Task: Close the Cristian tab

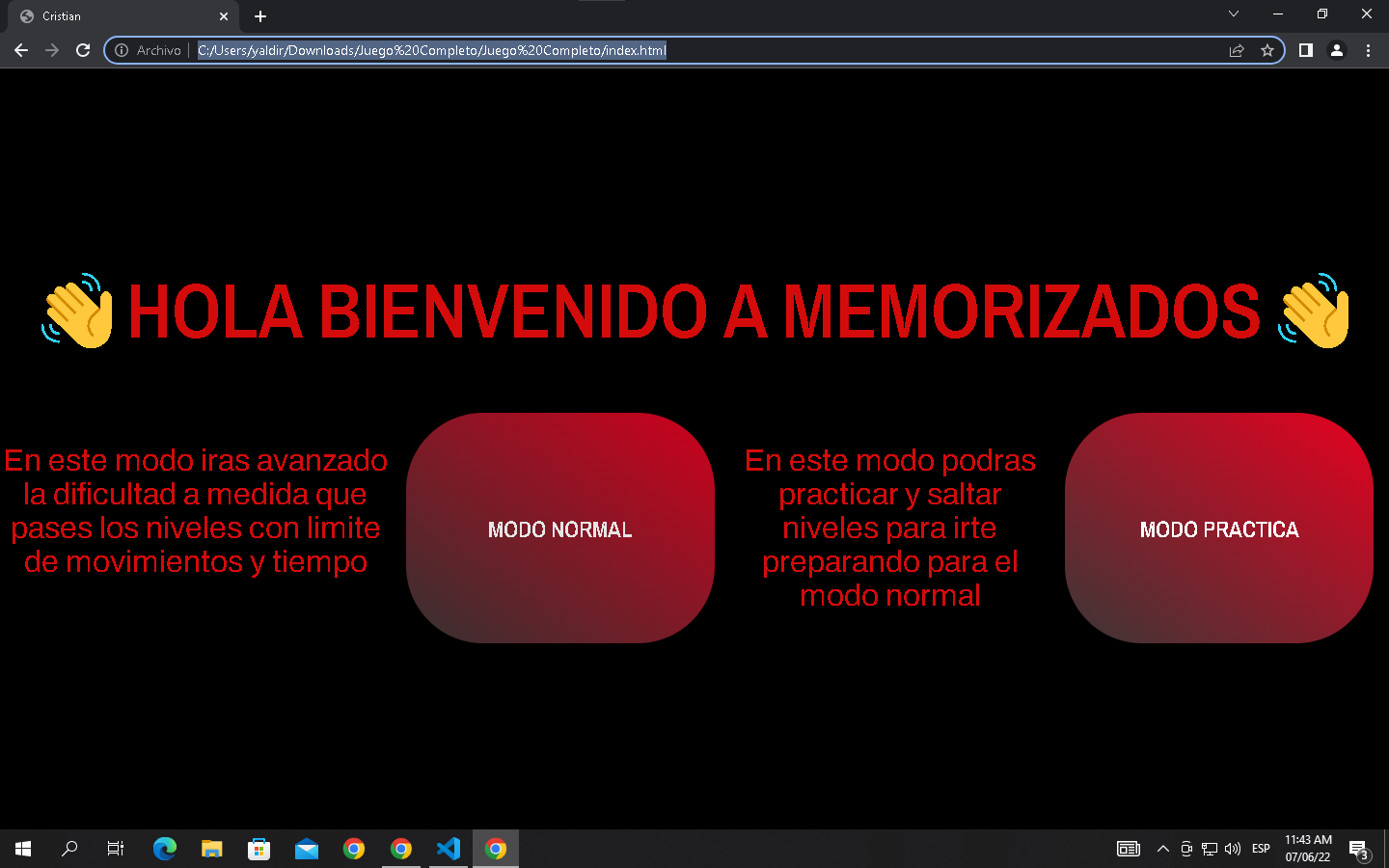Action: (224, 16)
